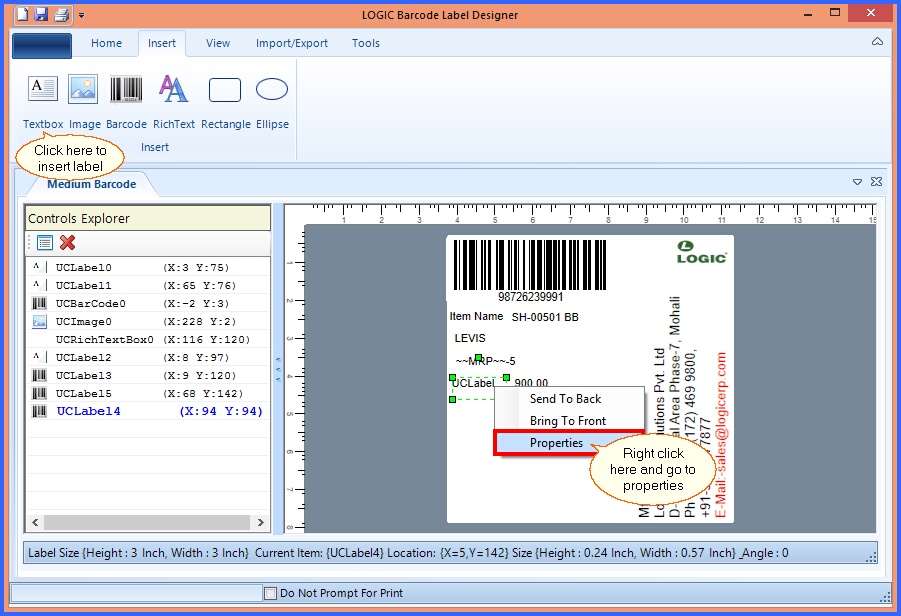Viewport: 901px width, 616px height.
Task: Insert a Barcode control
Action: (126, 102)
